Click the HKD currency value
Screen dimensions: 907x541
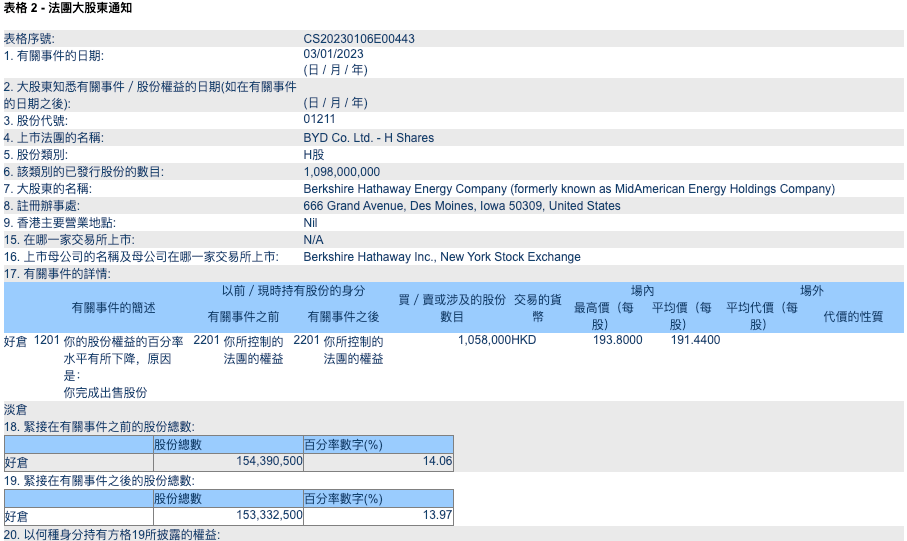tap(524, 340)
